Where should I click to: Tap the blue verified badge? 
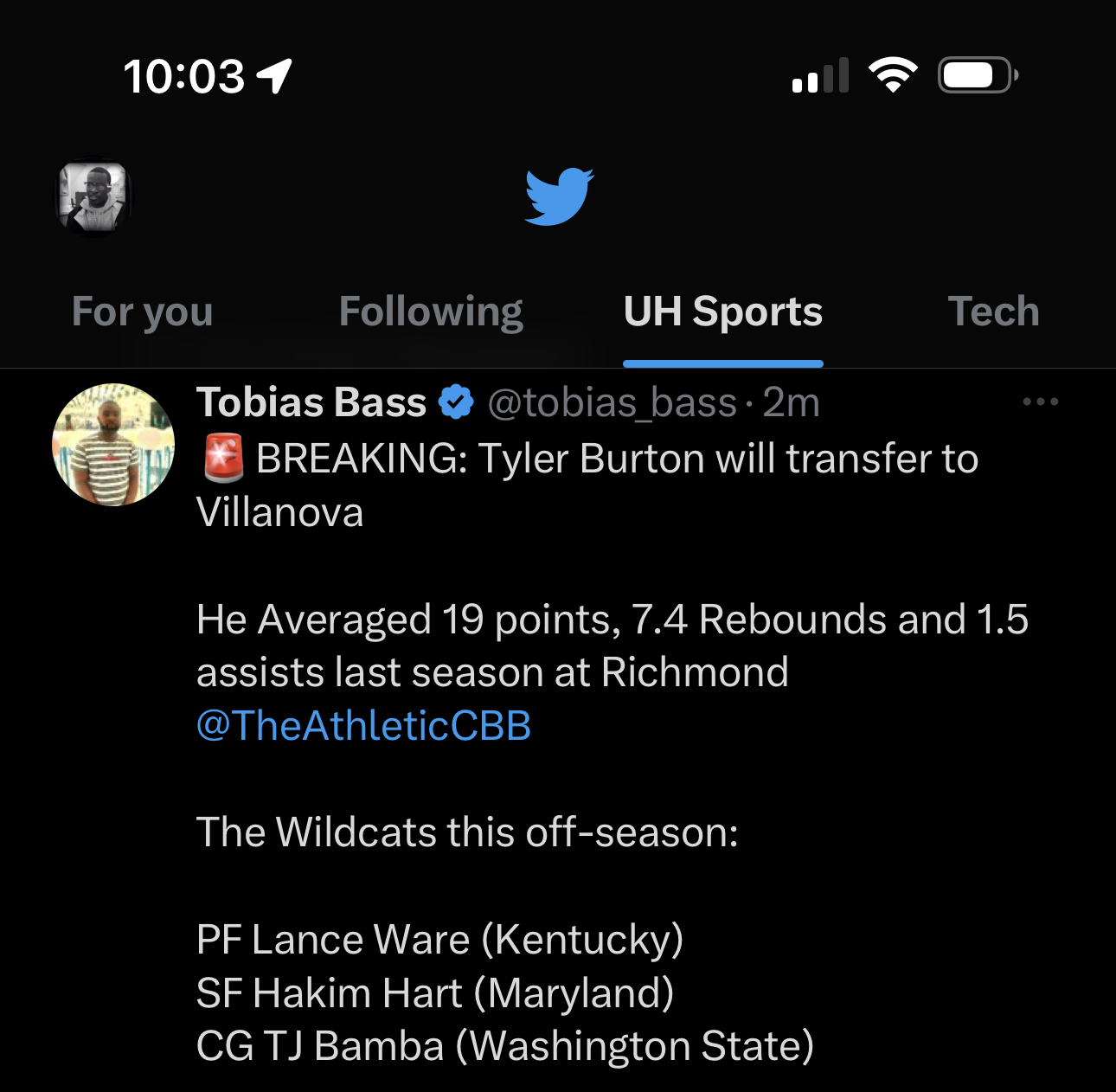[x=456, y=402]
